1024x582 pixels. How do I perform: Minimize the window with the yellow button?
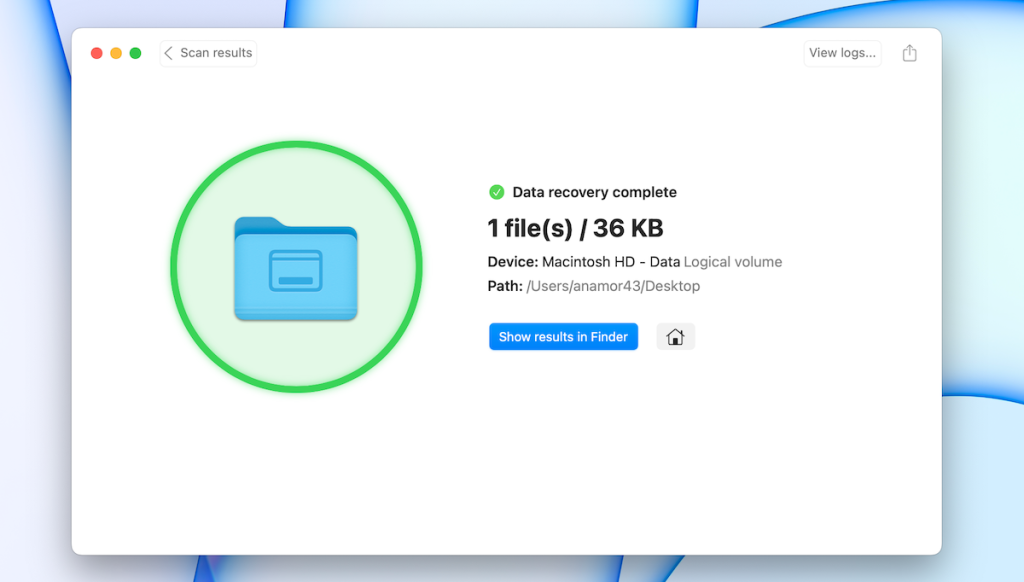coord(116,52)
